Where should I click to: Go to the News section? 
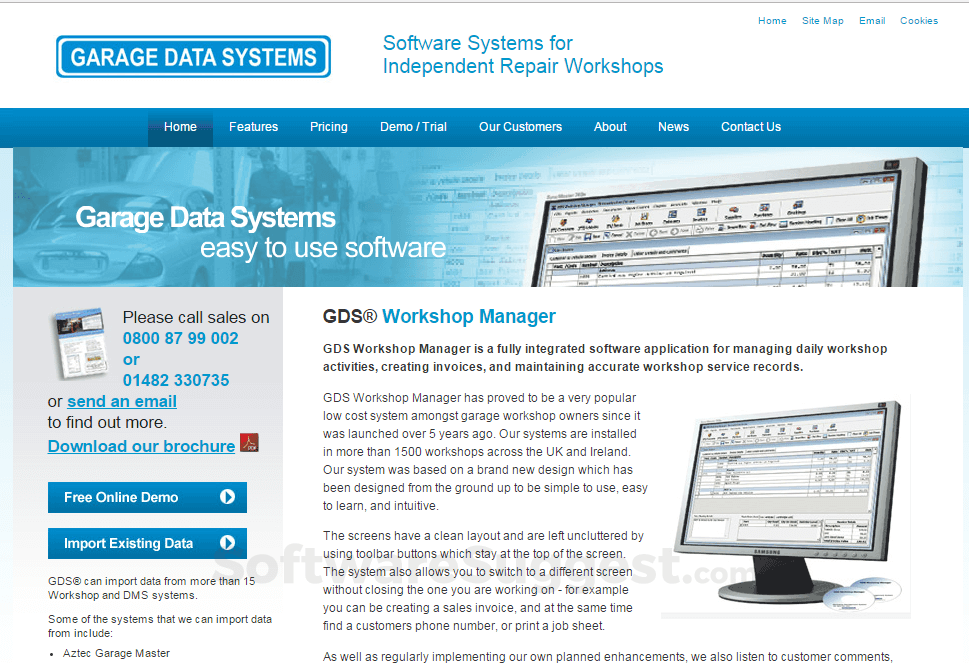[x=673, y=127]
